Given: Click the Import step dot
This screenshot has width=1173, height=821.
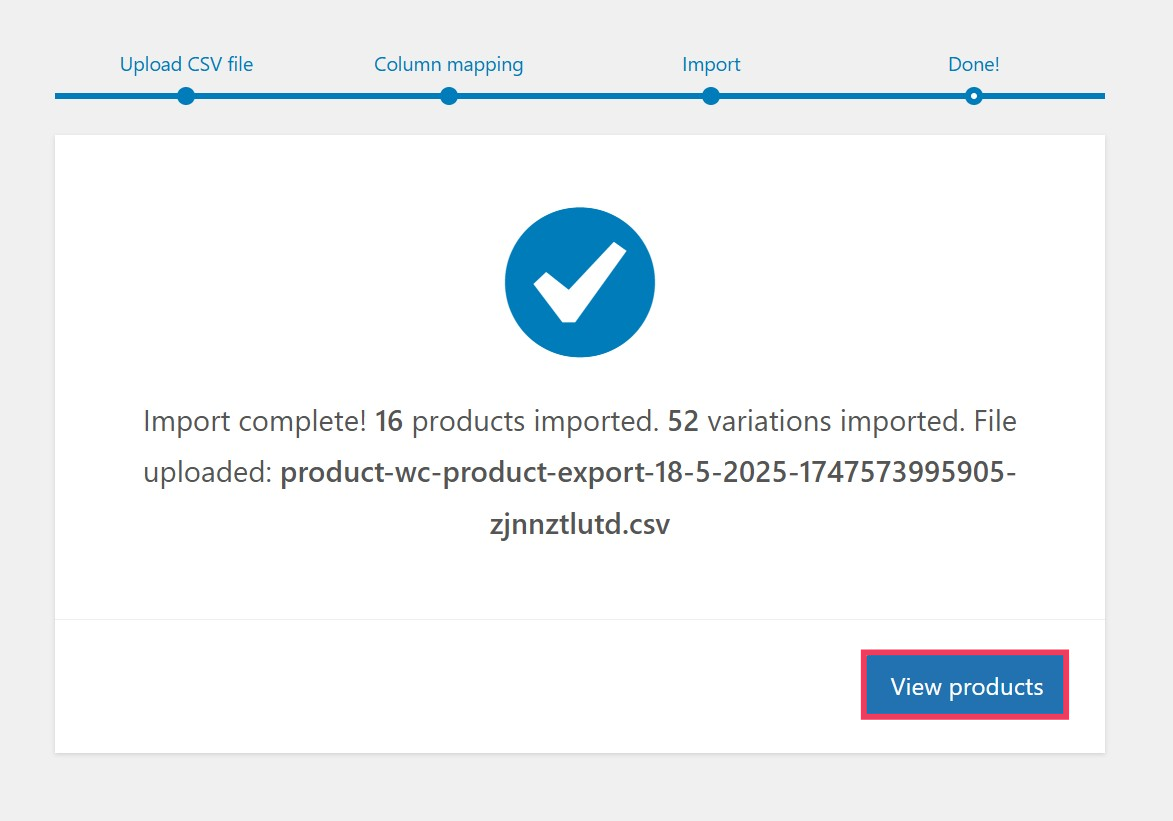Looking at the screenshot, I should (711, 97).
